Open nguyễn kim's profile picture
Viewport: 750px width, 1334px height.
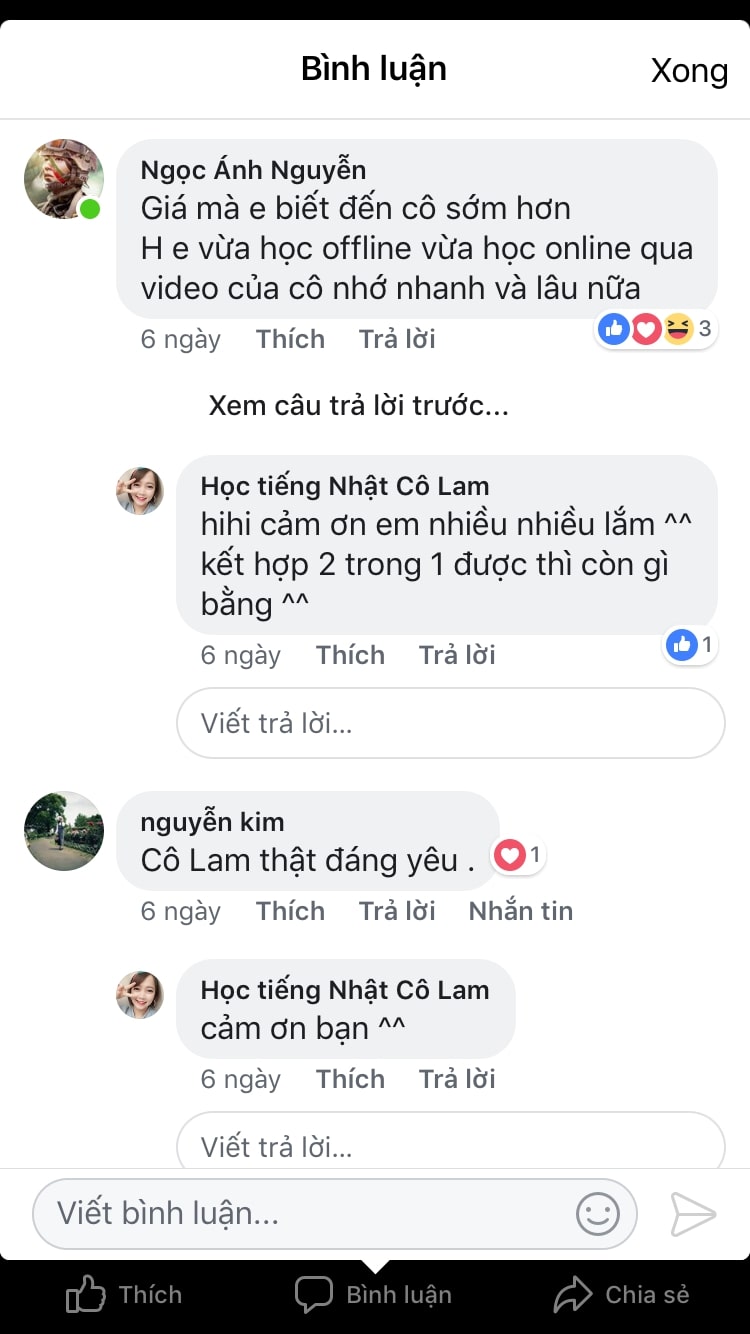[x=64, y=831]
